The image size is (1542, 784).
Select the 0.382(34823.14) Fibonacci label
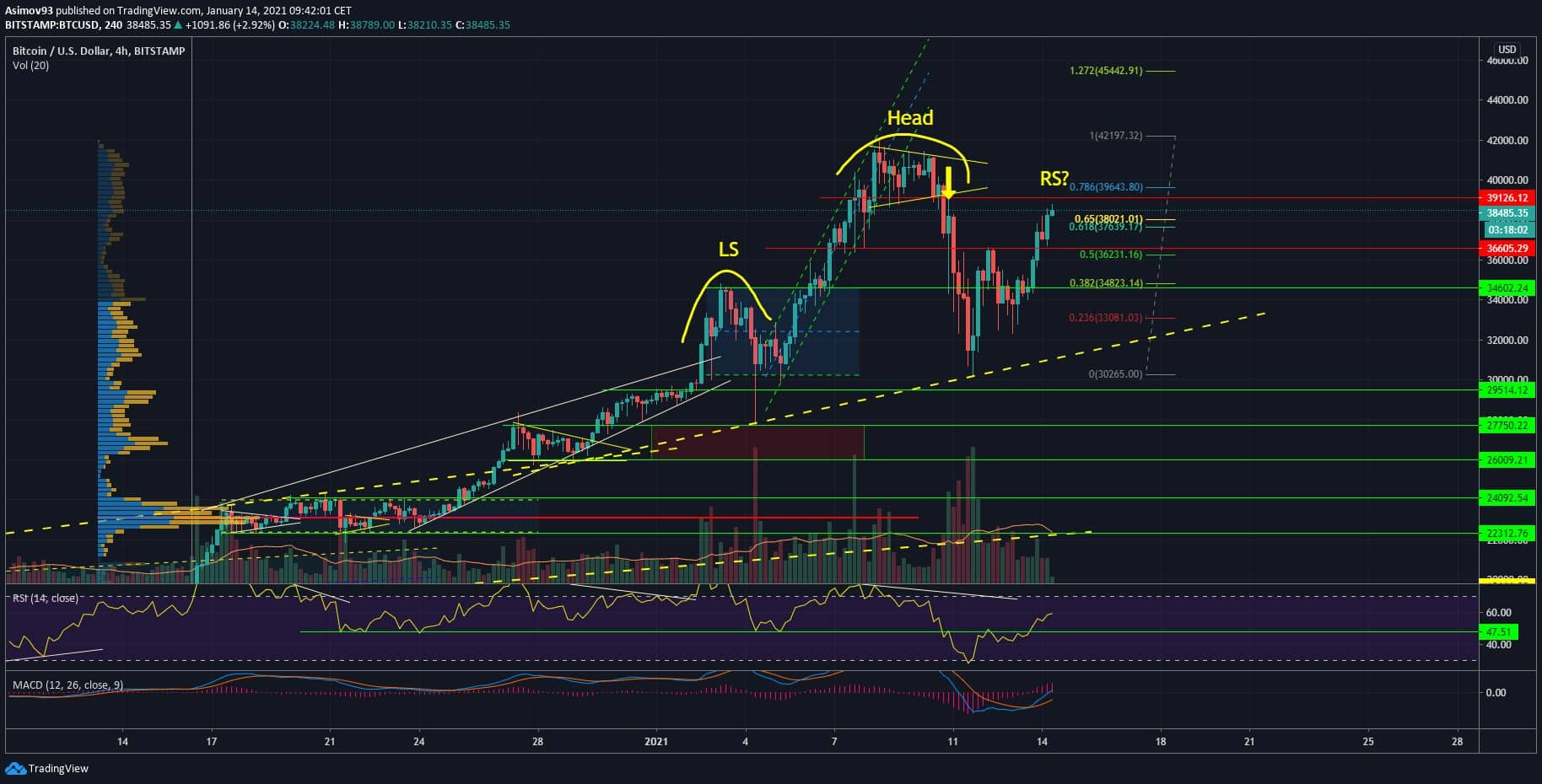pos(1106,283)
